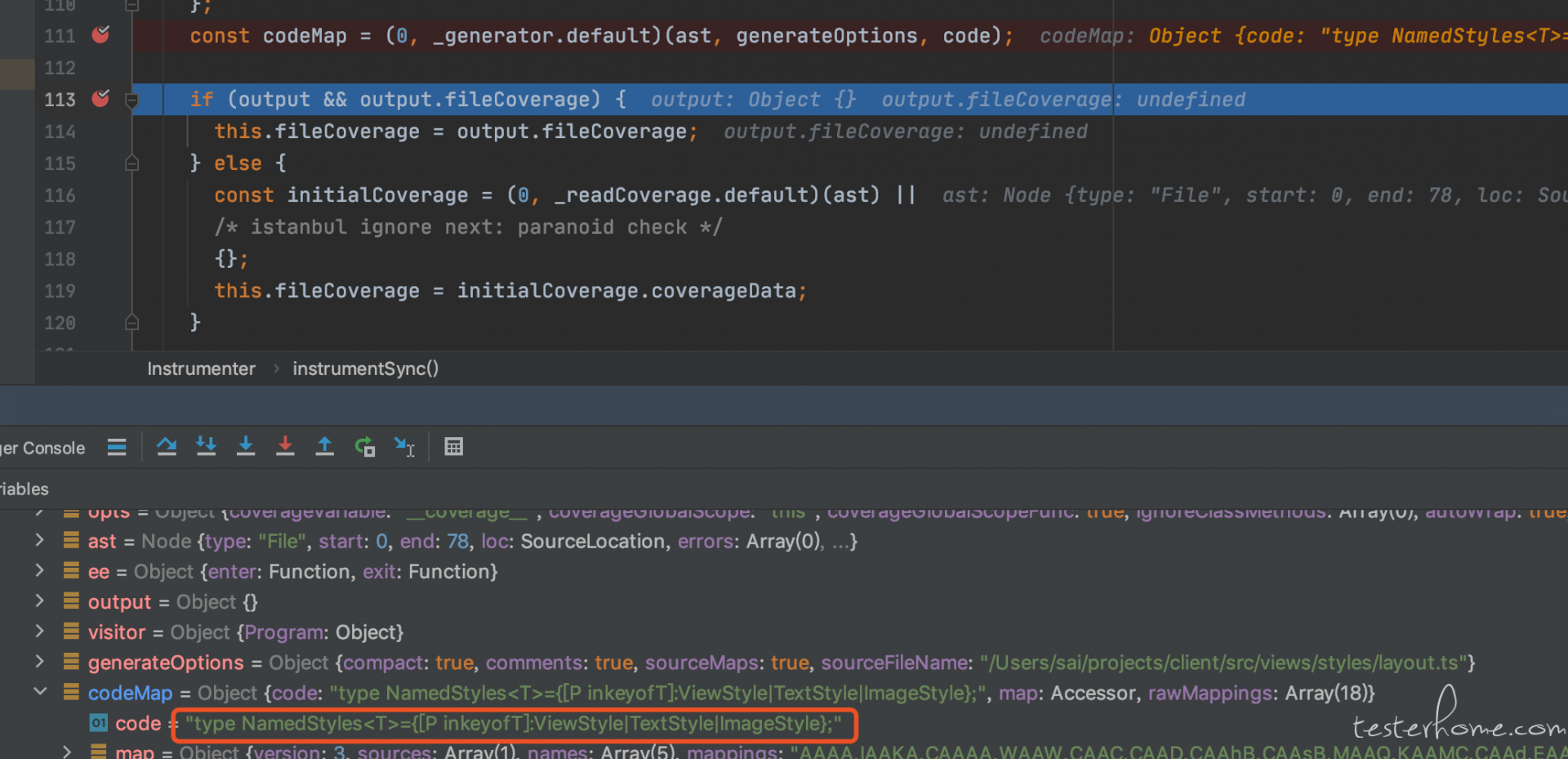
Task: Expand the ast variable node
Action: click(x=39, y=540)
